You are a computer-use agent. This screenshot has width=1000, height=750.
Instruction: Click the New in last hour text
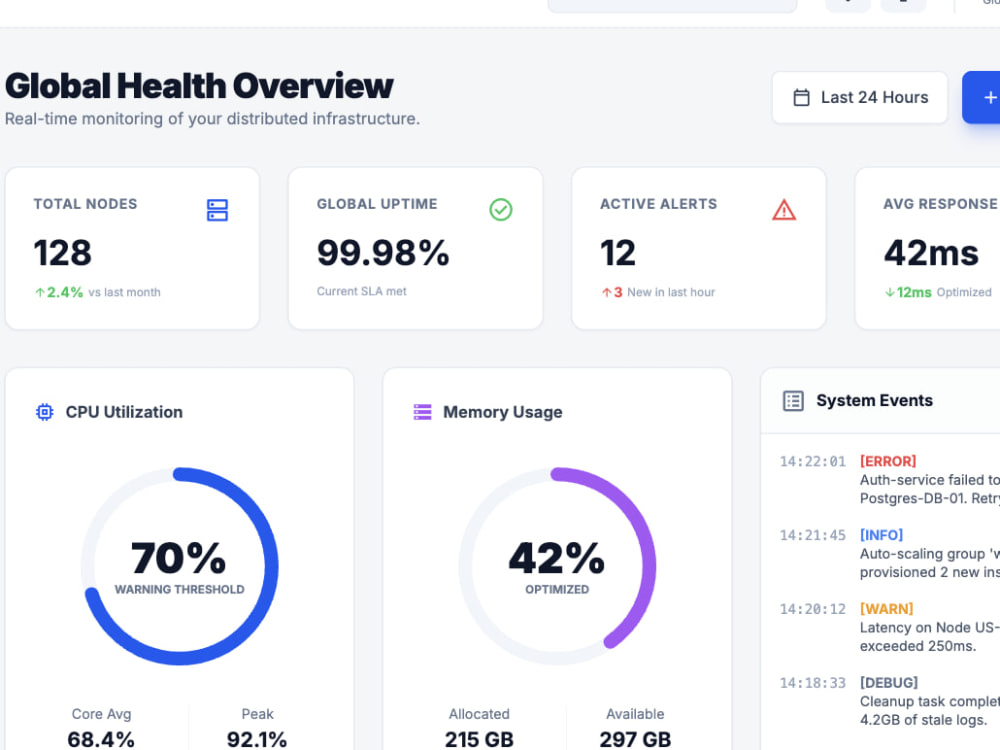(671, 293)
